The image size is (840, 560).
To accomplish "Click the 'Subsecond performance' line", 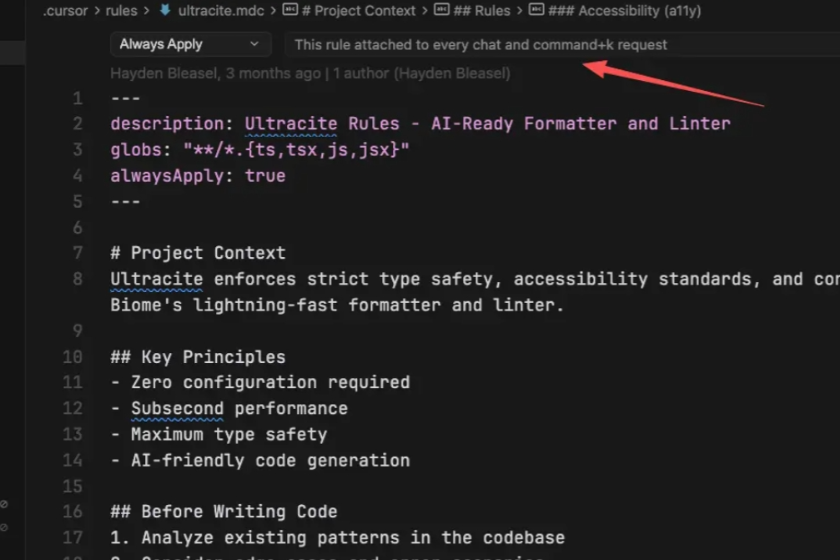I will coord(229,409).
